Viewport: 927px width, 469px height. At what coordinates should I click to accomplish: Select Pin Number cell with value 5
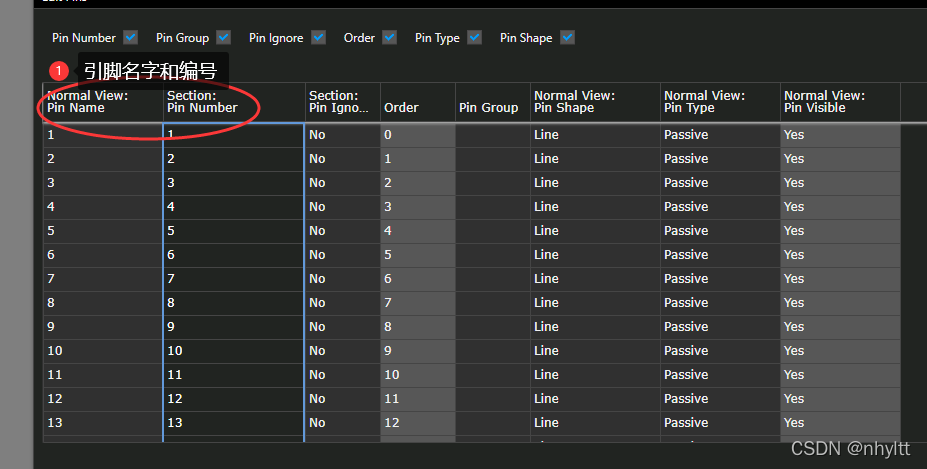coord(234,231)
